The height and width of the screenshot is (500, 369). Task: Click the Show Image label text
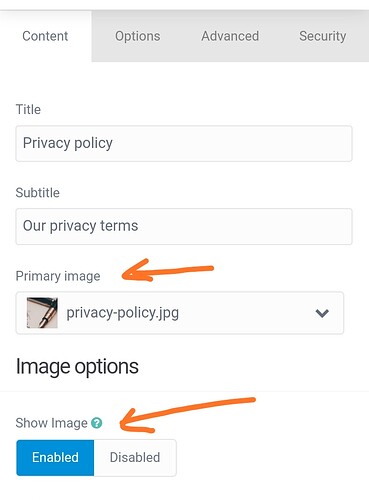click(x=52, y=423)
